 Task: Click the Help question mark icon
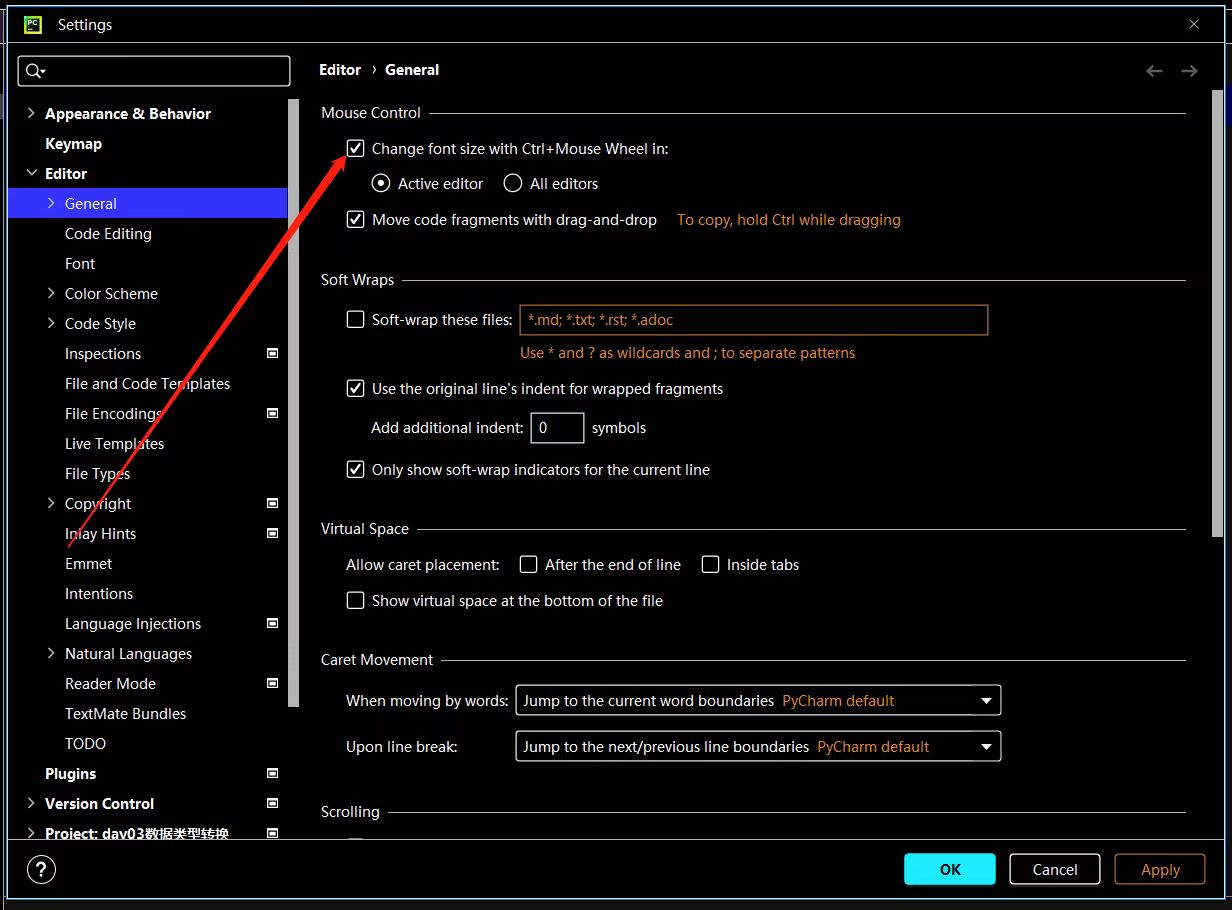tap(41, 869)
